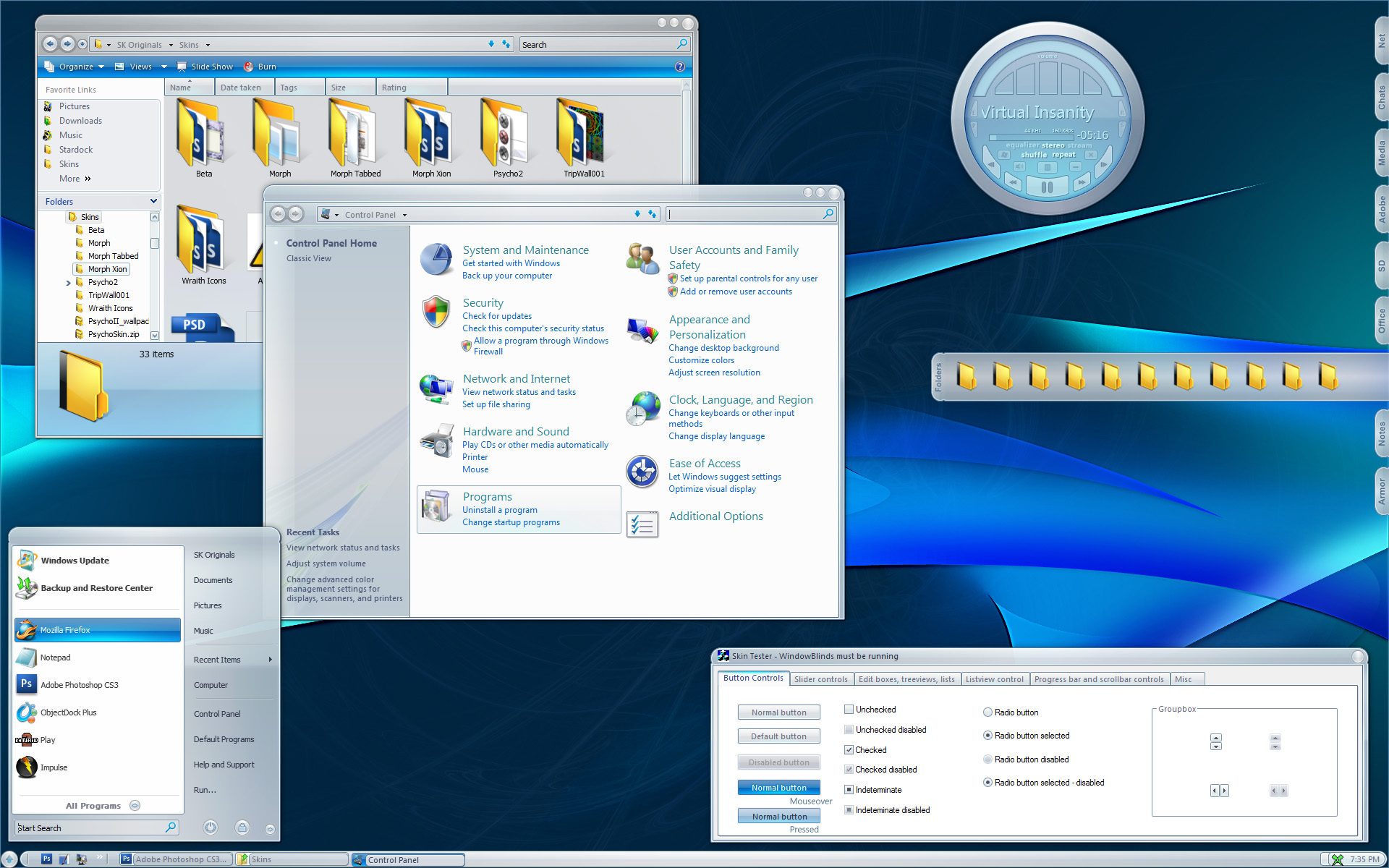Viewport: 1389px width, 868px height.
Task: Click the Security shield icon
Action: 436,312
